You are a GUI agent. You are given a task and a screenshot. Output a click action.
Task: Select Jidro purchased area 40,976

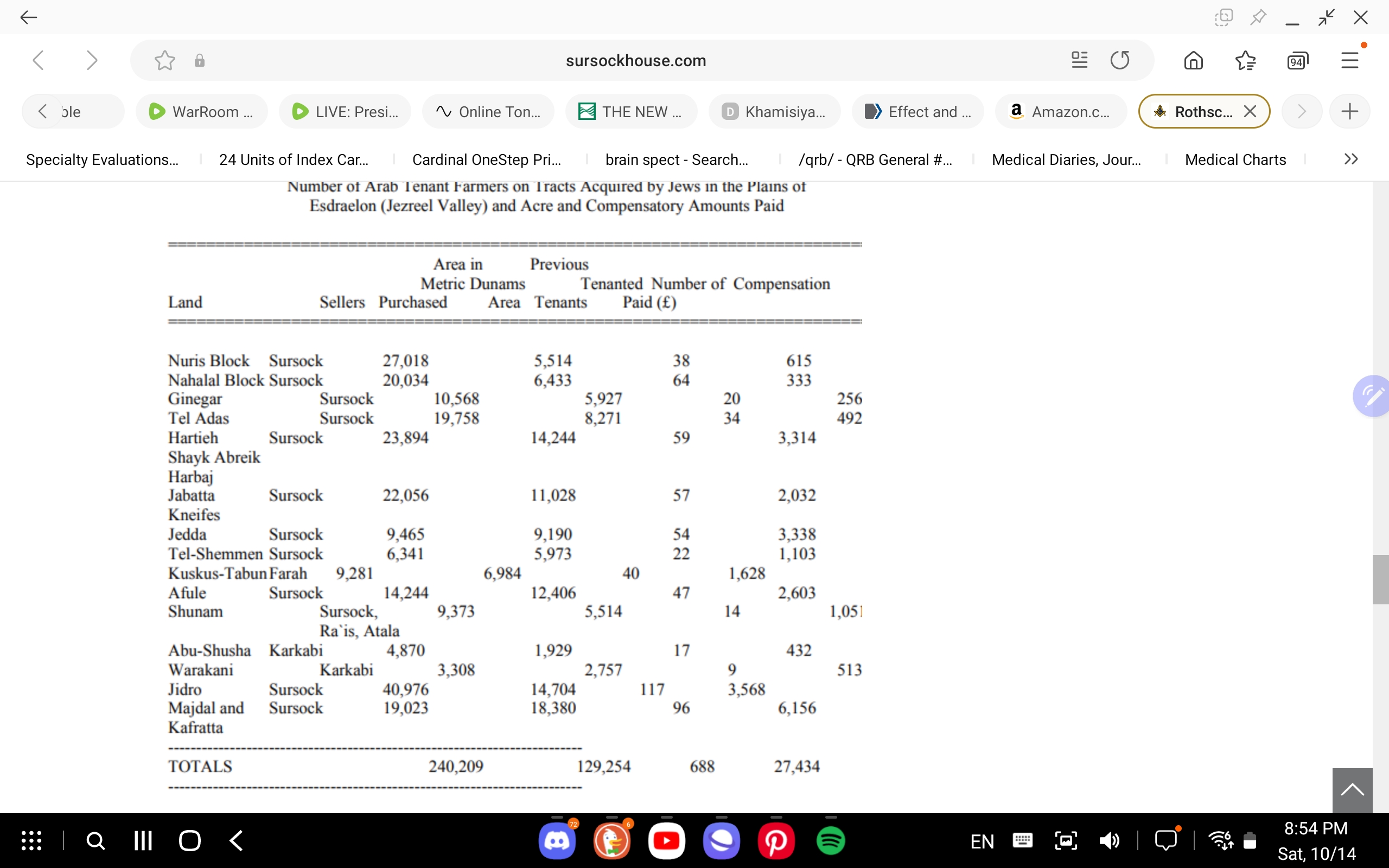[406, 689]
